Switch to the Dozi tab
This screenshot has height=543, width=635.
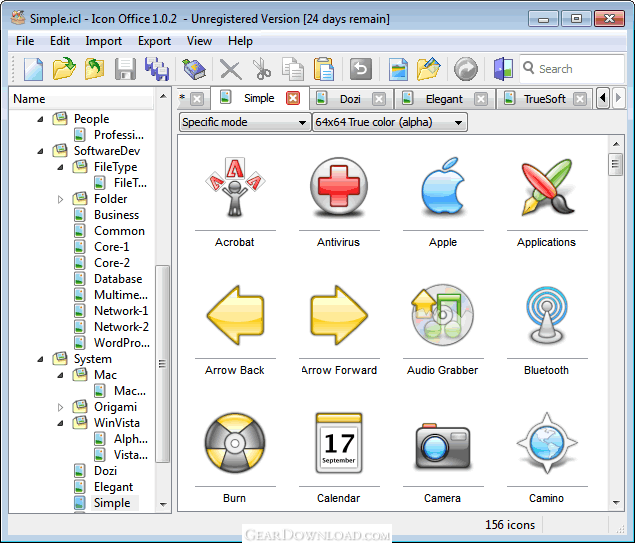350,99
